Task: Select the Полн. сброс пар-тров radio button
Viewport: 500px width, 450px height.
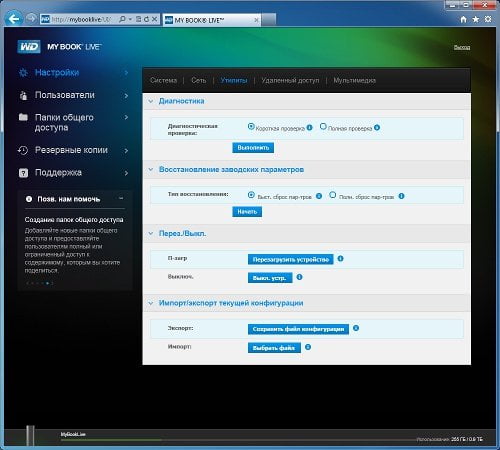Action: (332, 195)
